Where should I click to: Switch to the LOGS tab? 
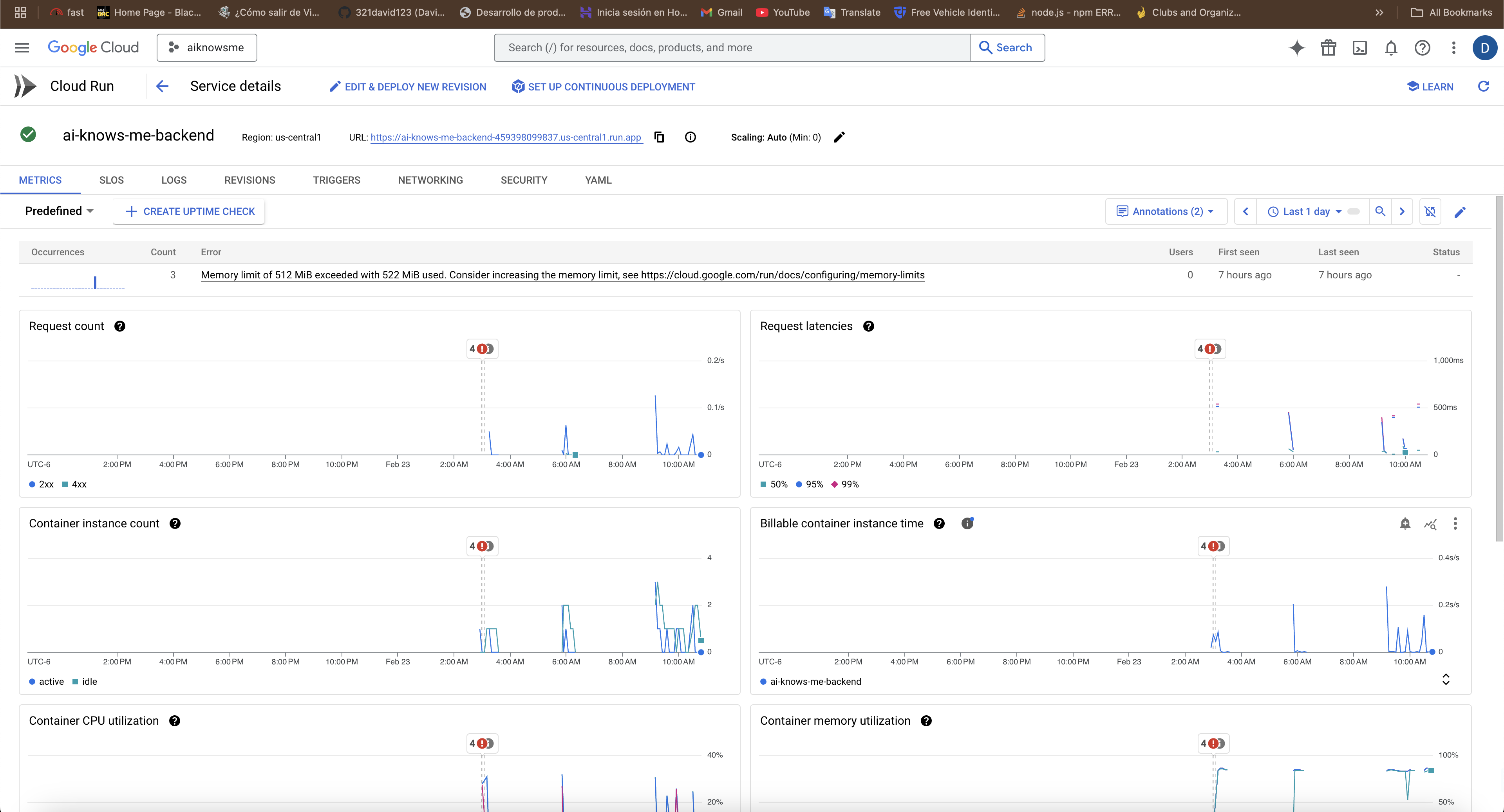(x=174, y=180)
